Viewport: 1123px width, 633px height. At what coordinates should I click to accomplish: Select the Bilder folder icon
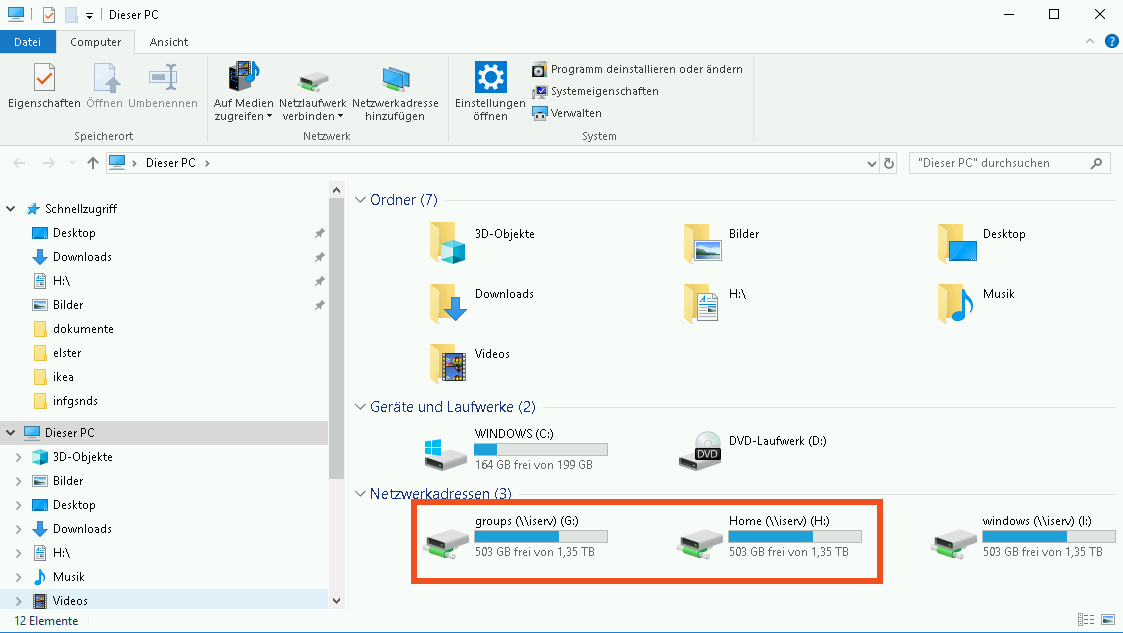click(x=702, y=243)
